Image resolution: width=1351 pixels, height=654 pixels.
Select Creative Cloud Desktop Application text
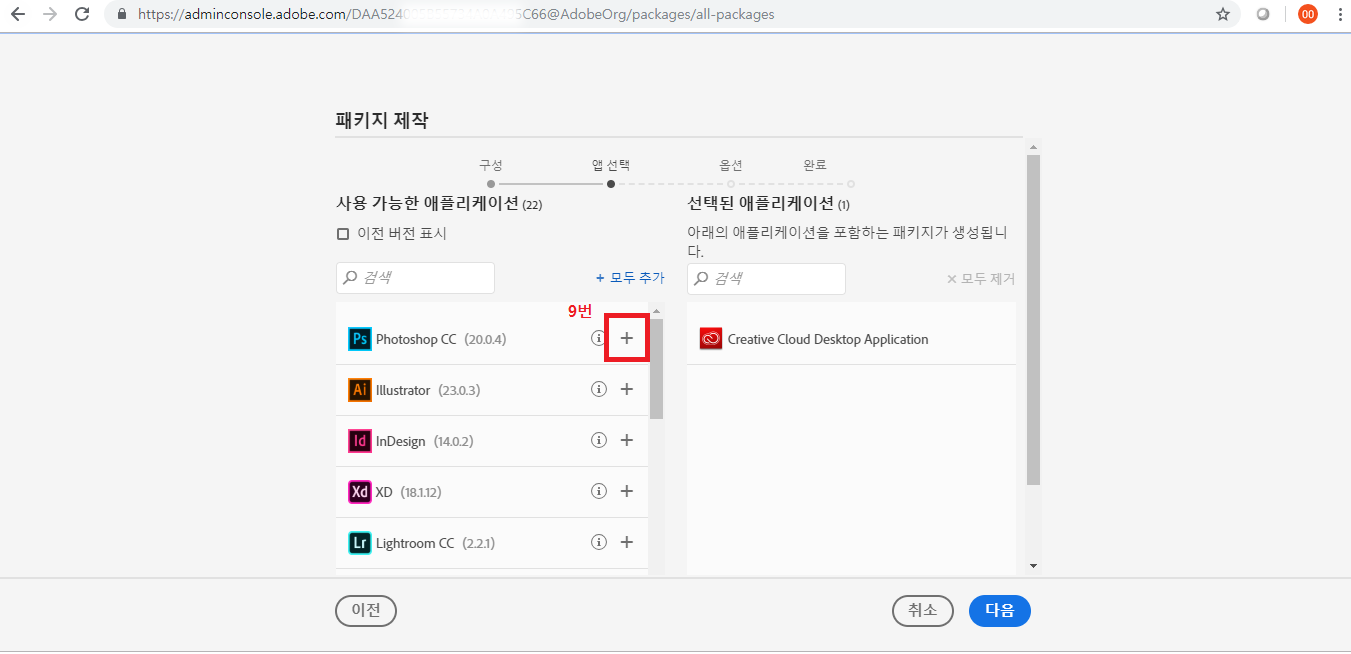click(x=828, y=339)
